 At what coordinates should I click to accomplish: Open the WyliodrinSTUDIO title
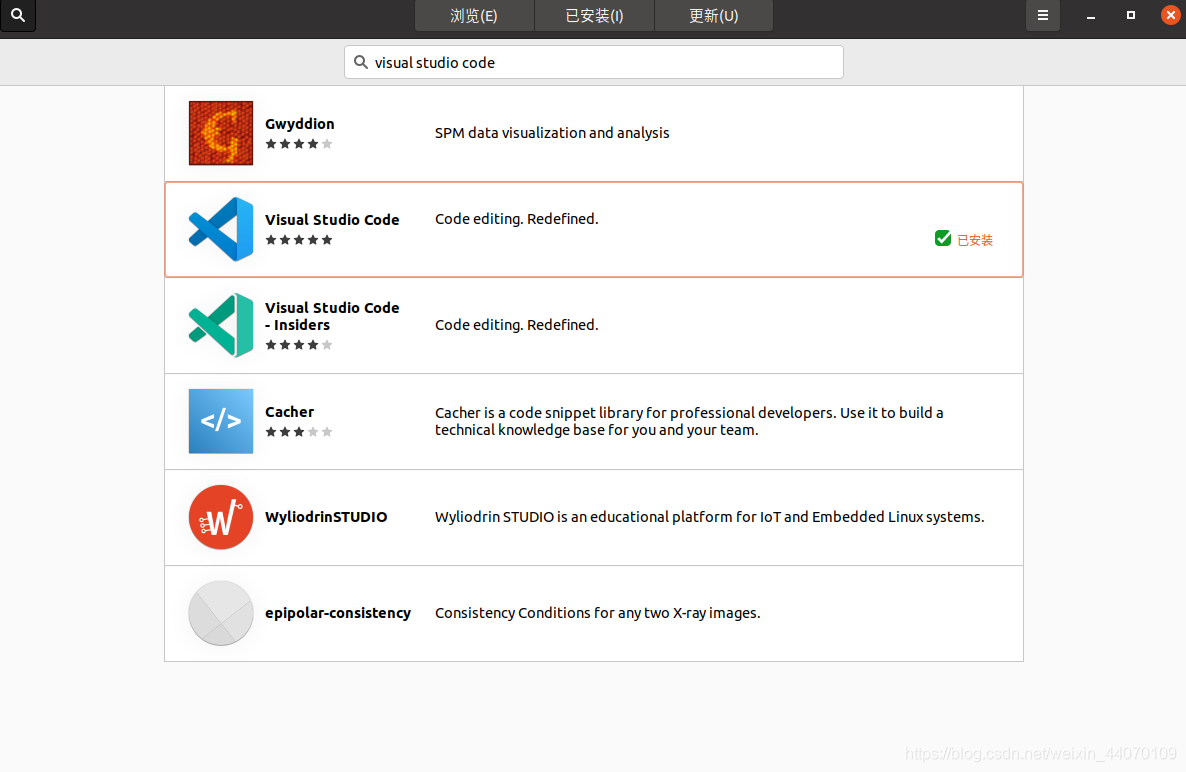point(326,517)
